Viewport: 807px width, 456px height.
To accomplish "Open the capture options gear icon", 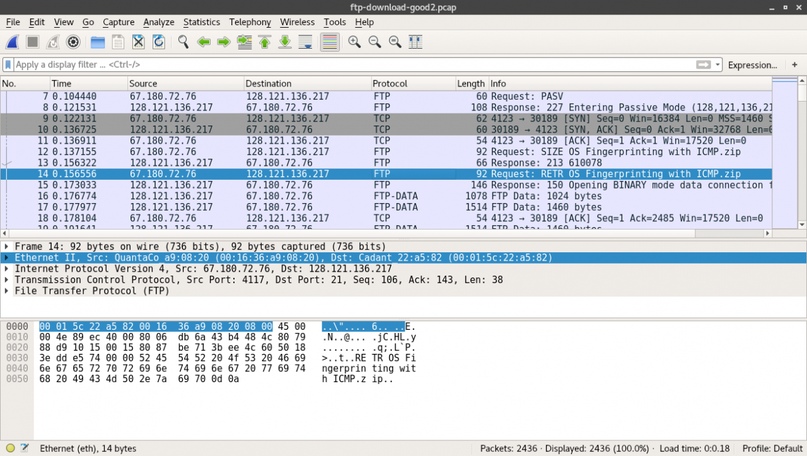I will click(x=73, y=42).
